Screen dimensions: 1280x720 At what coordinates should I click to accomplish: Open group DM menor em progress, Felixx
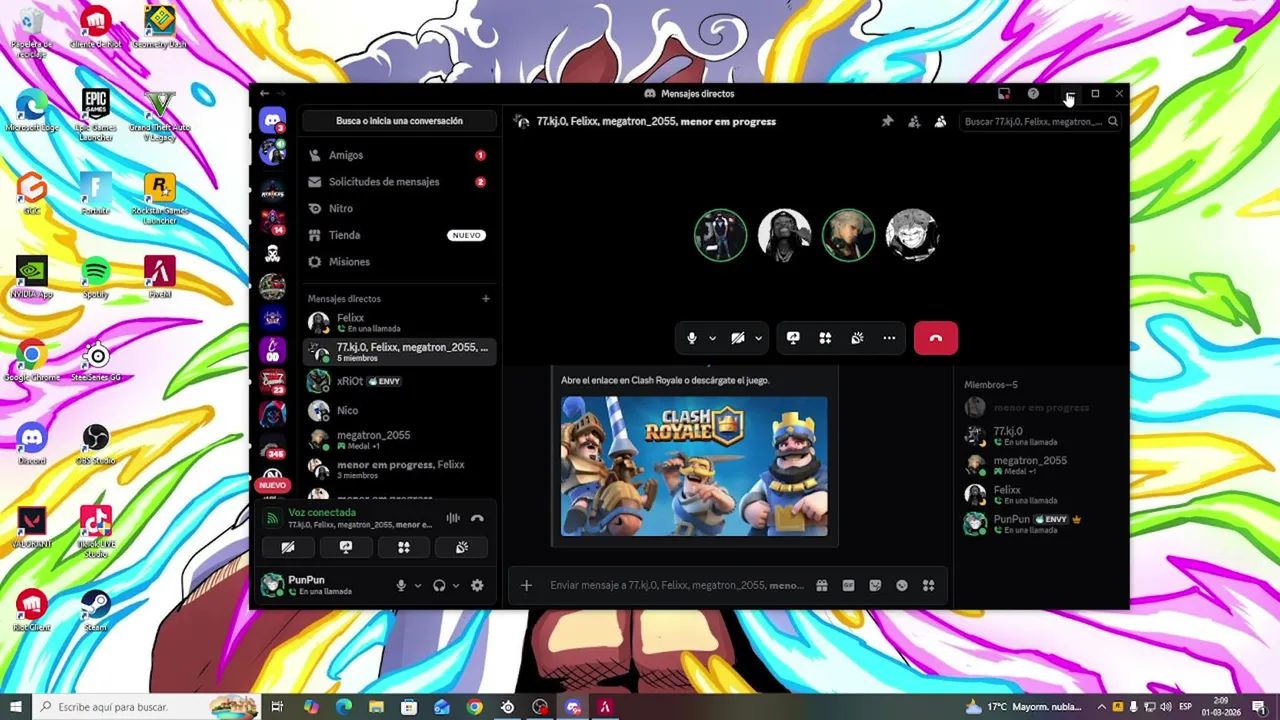pyautogui.click(x=398, y=469)
